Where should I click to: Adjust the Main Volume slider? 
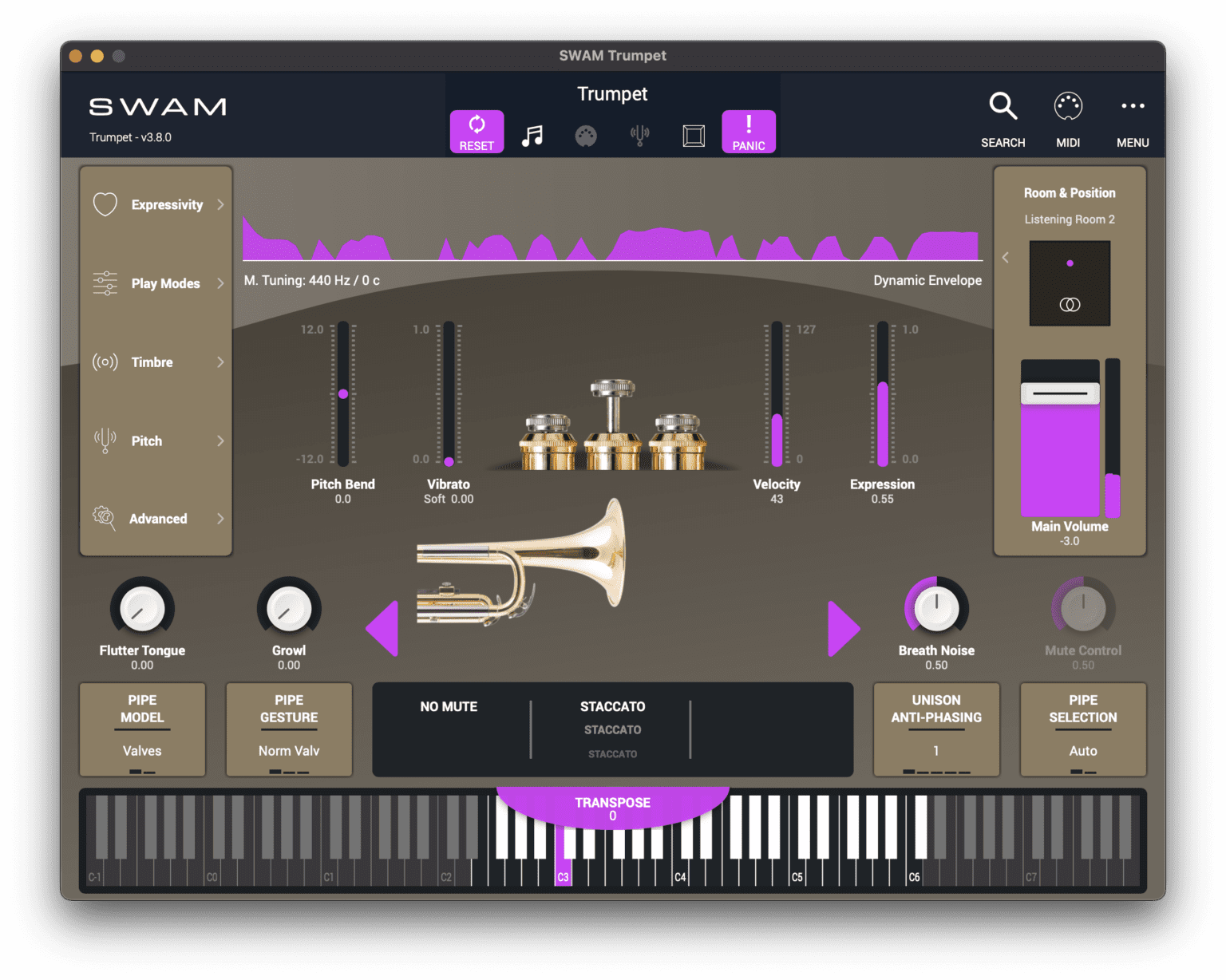coord(1059,393)
